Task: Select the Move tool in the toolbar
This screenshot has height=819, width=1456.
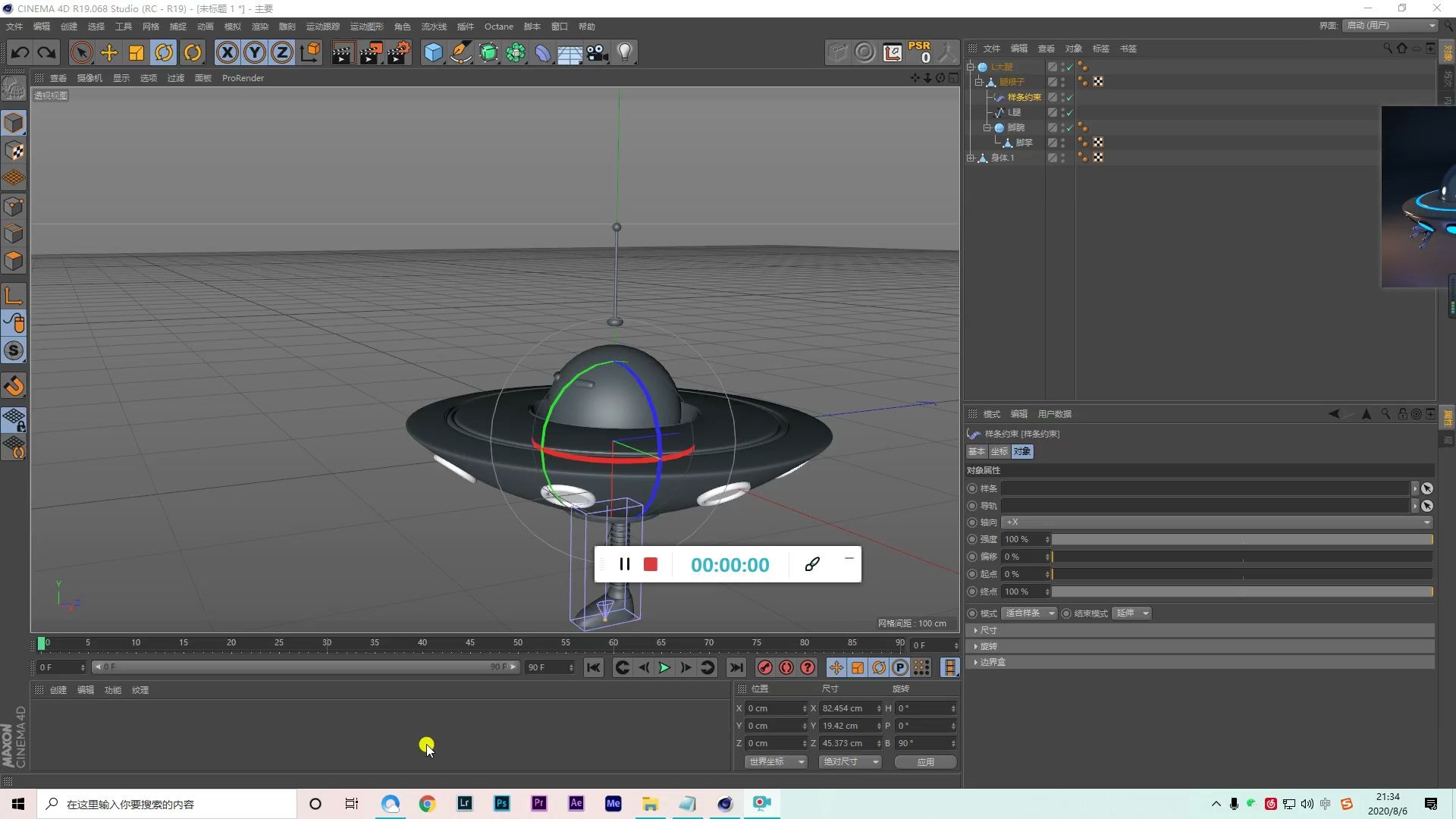Action: 108,52
